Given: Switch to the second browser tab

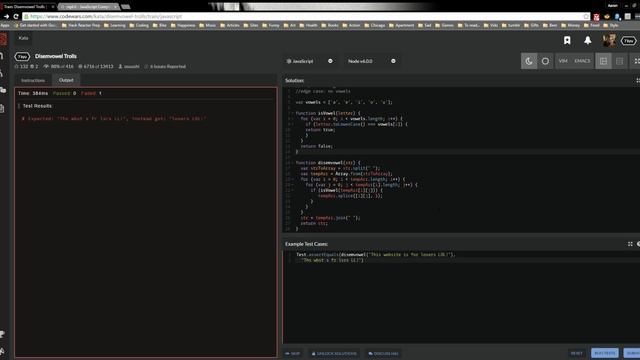Looking at the screenshot, I should coord(88,7).
